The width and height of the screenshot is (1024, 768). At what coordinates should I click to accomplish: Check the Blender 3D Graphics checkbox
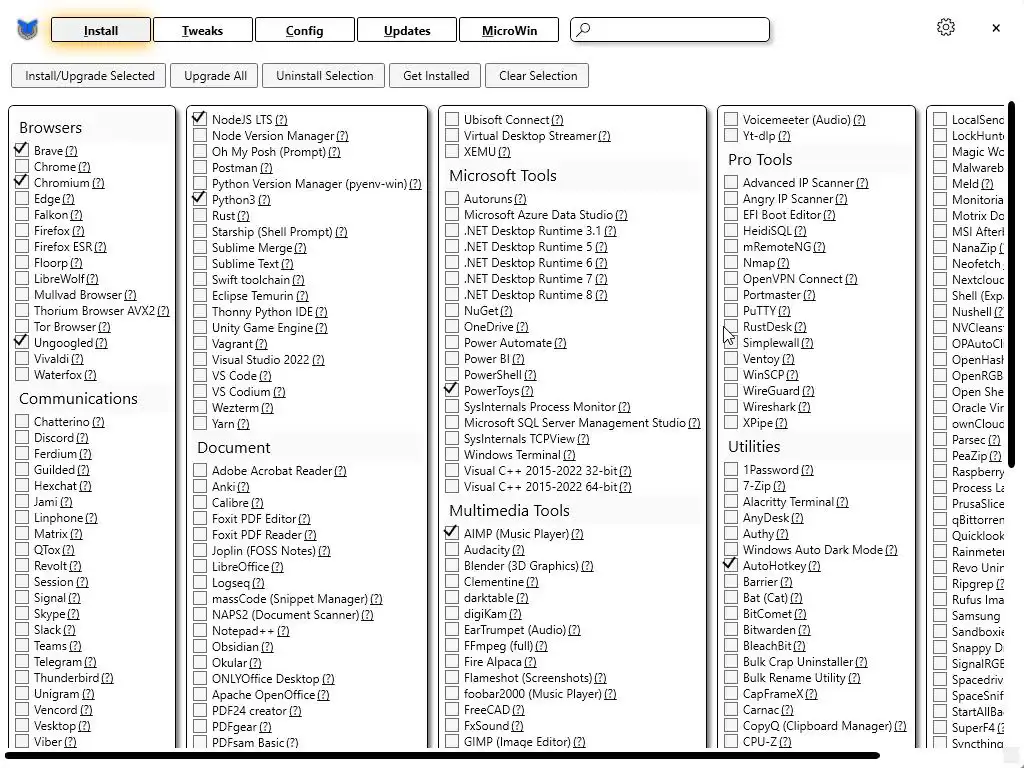(x=451, y=566)
